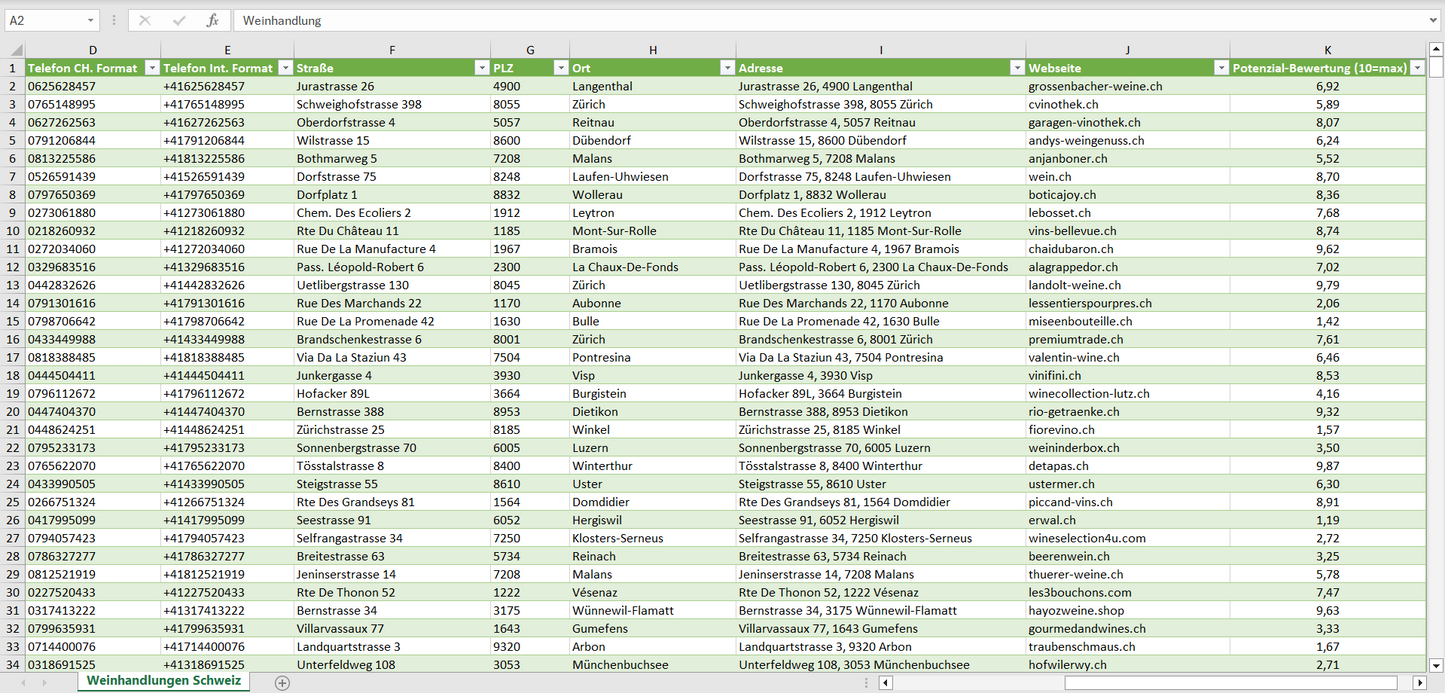
Task: Click the formula bar Cancel X icon
Action: [145, 20]
